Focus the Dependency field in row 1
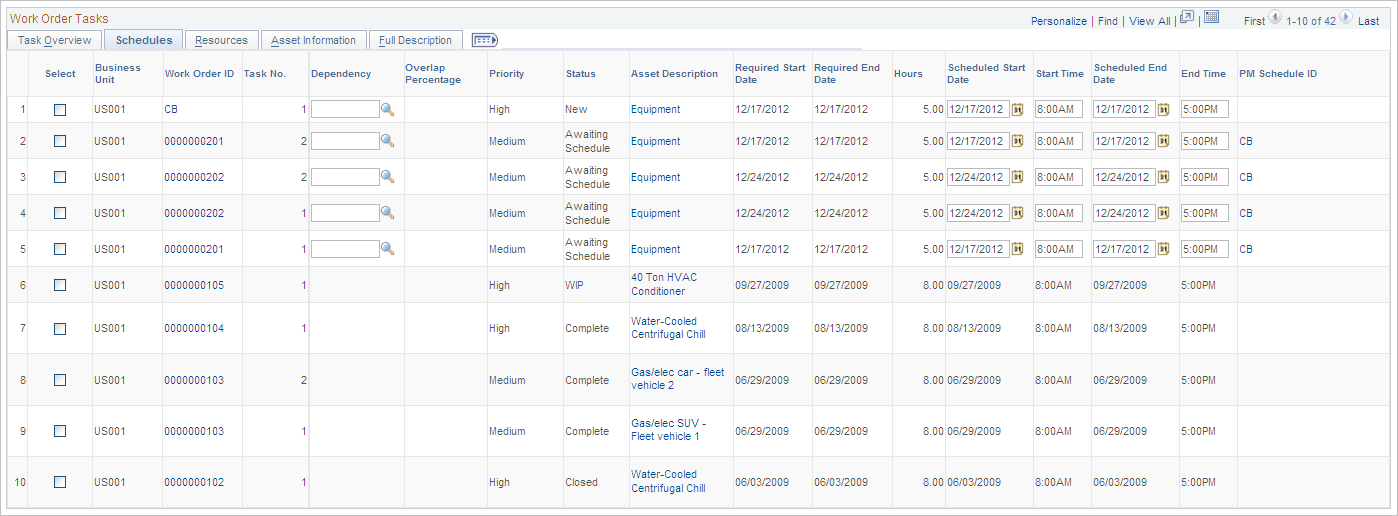The height and width of the screenshot is (516, 1398). (345, 110)
